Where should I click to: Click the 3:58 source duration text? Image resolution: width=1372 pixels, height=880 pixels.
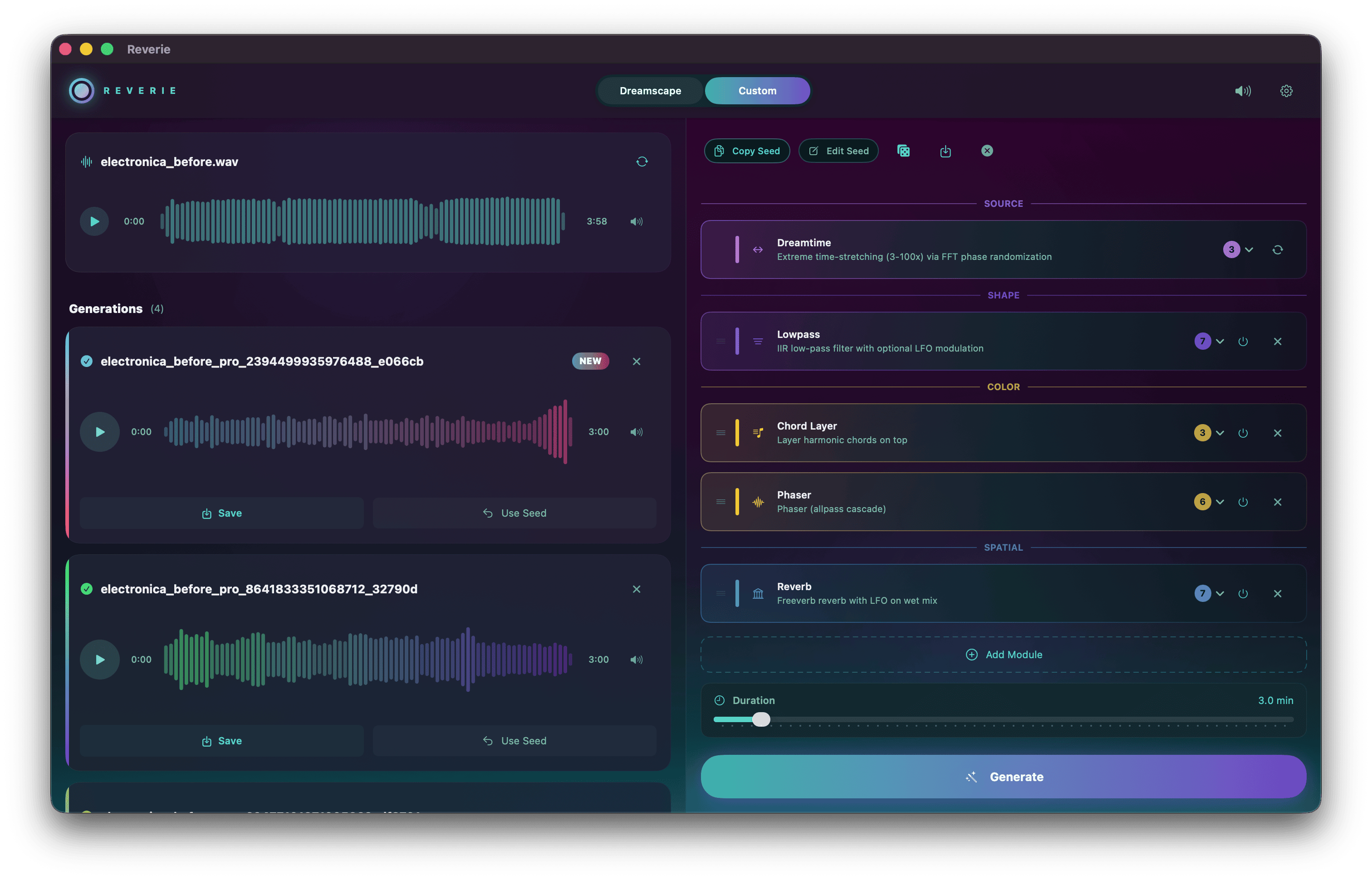point(596,221)
